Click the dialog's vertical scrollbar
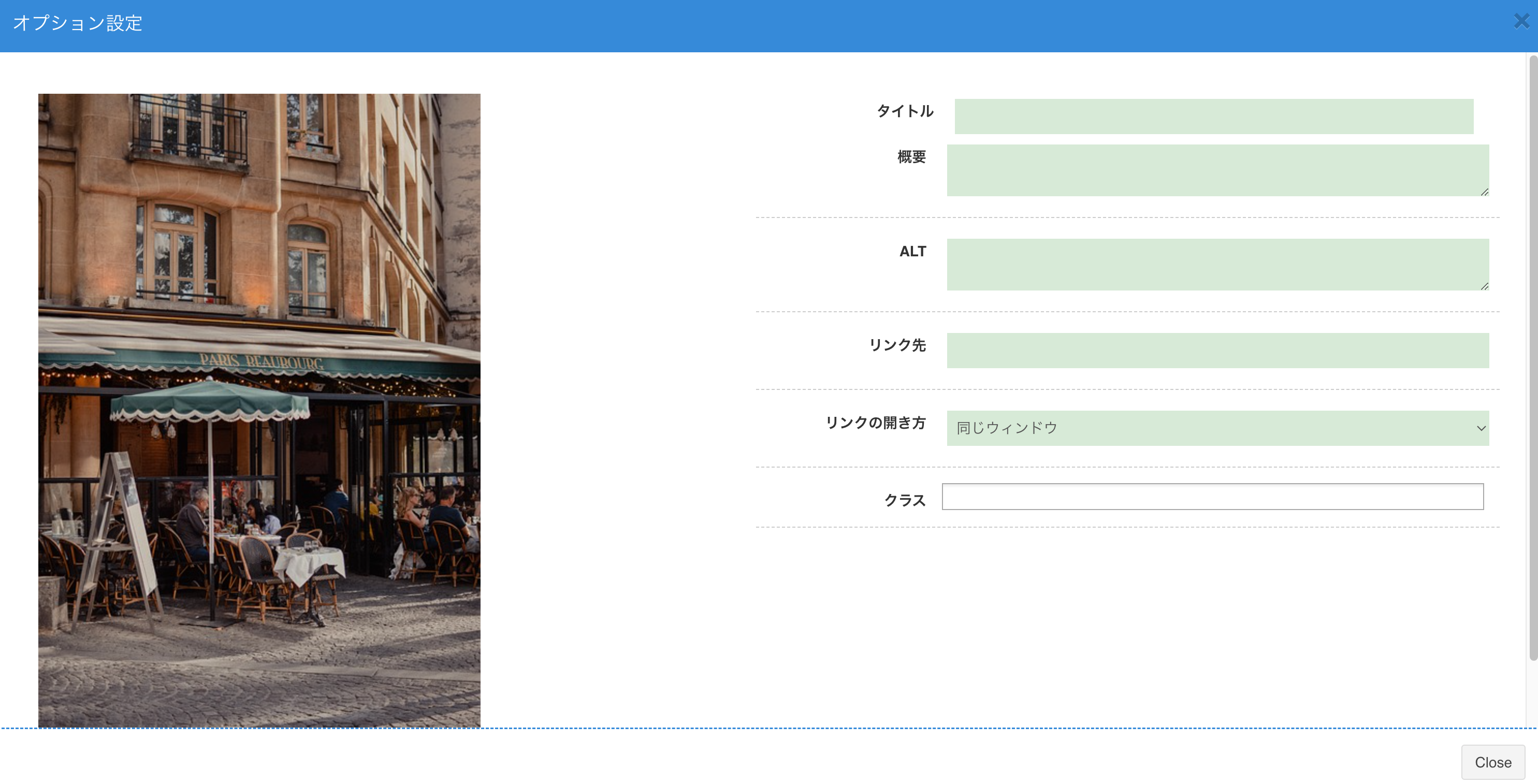Viewport: 1538px width, 784px height. (x=1533, y=358)
